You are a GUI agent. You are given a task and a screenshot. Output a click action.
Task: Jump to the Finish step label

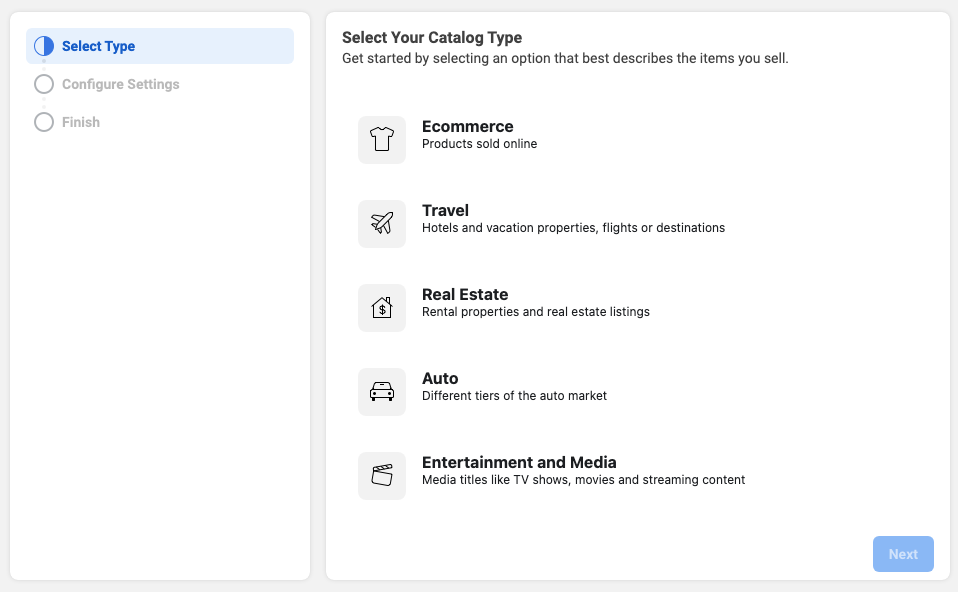pyautogui.click(x=80, y=122)
